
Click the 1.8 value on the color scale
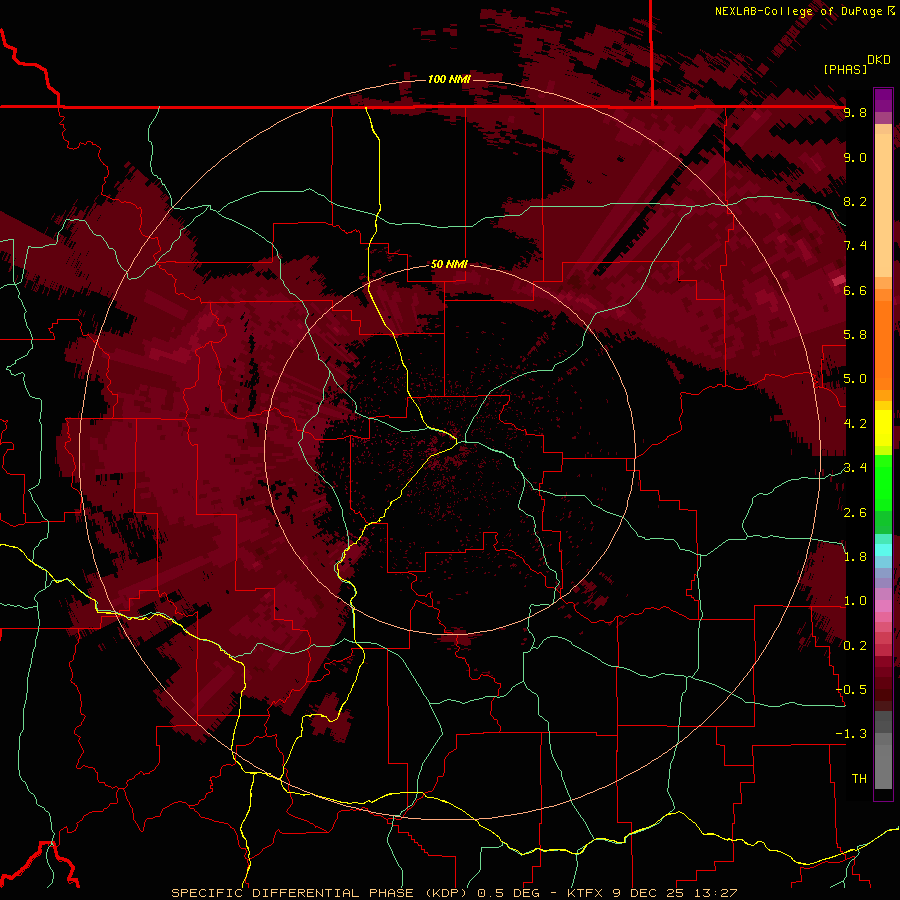point(855,557)
